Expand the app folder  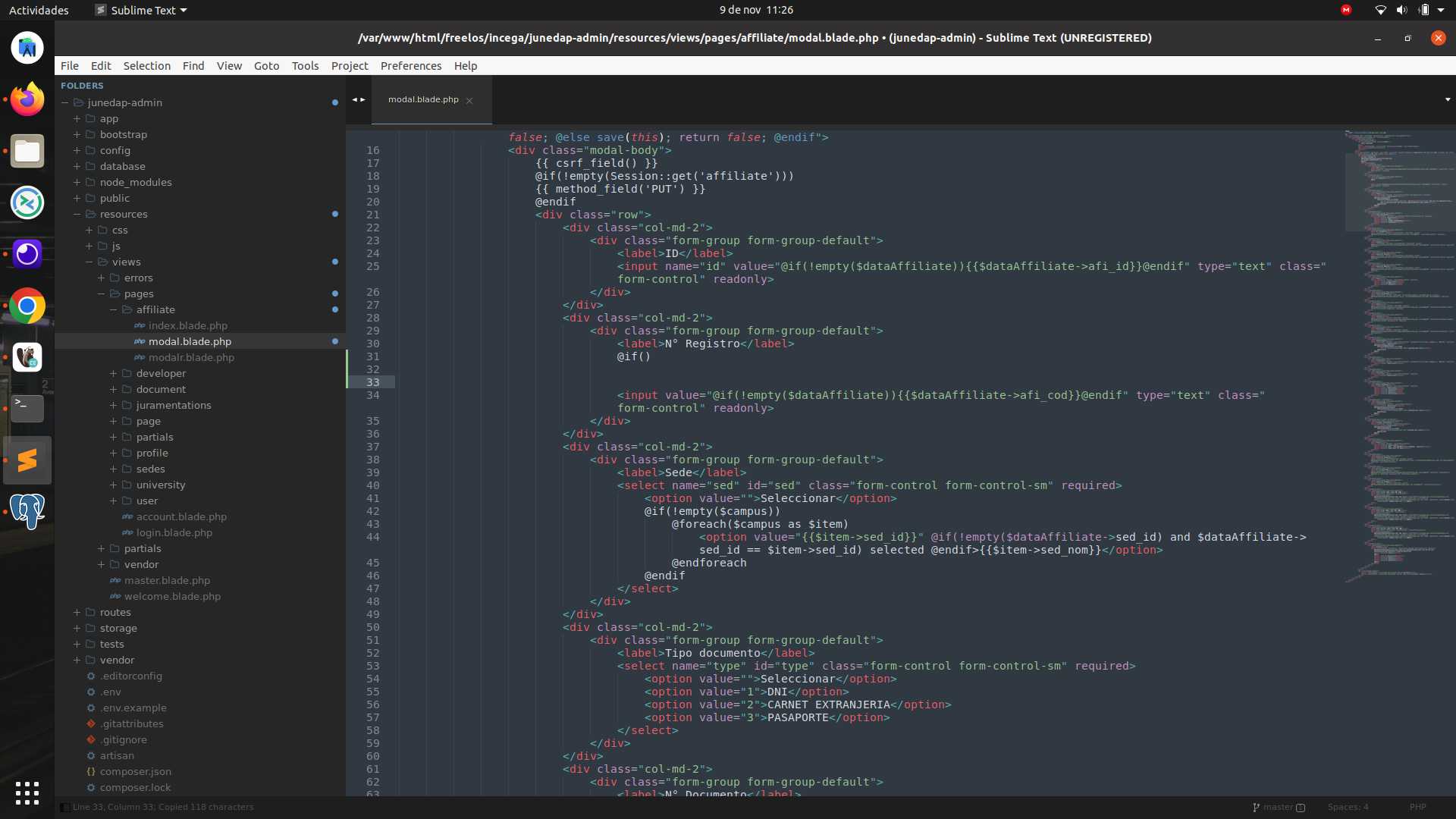coord(77,118)
